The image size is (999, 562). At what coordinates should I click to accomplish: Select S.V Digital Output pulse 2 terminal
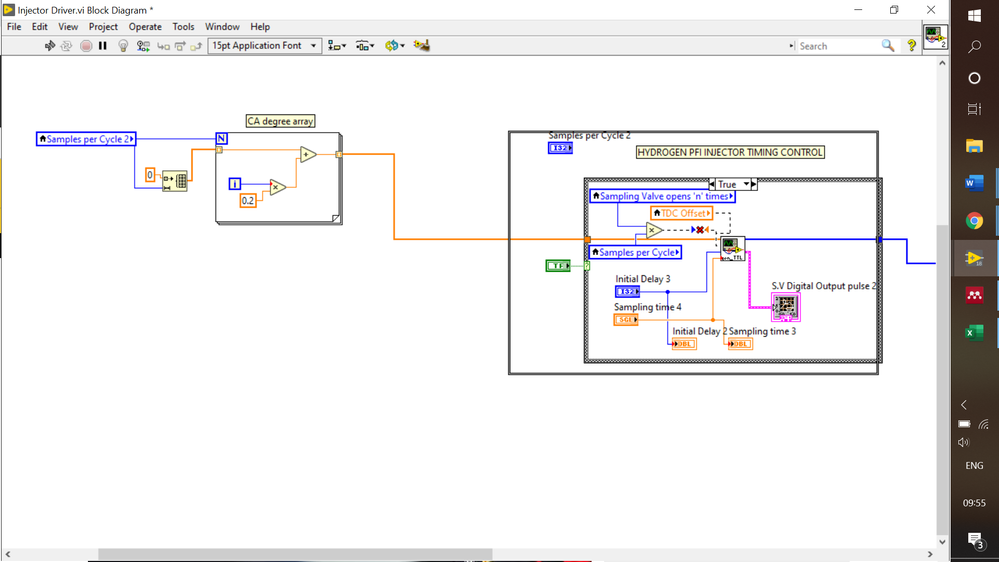point(786,307)
